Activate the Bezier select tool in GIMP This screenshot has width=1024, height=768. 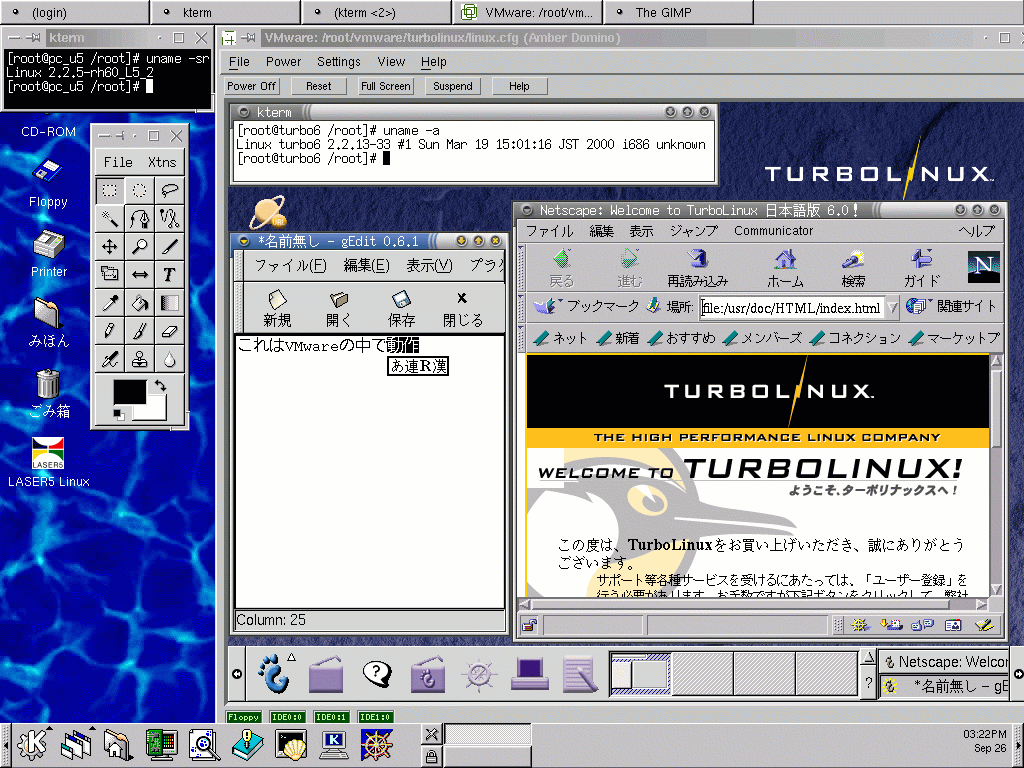pyautogui.click(x=139, y=218)
